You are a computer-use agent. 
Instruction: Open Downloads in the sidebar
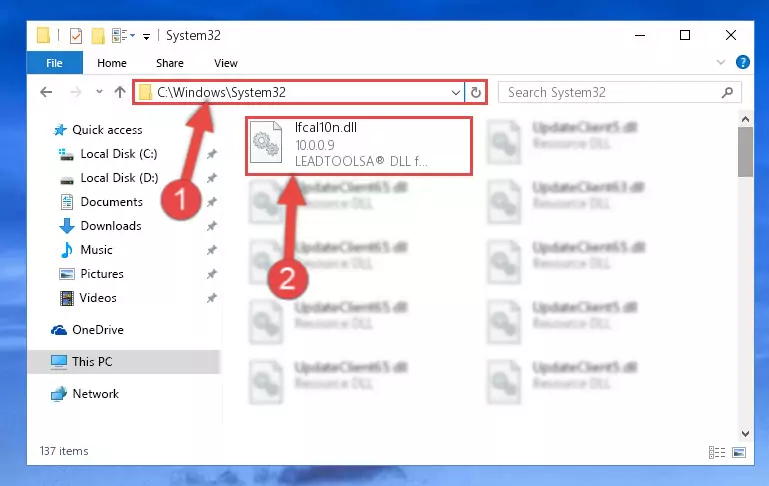click(111, 226)
